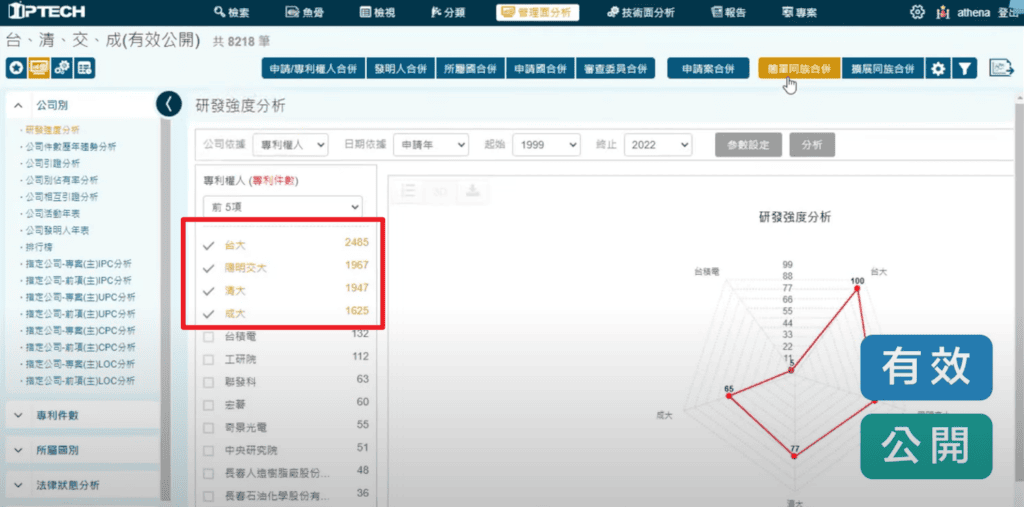
Task: Switch to the 報告 menu
Action: pos(729,12)
